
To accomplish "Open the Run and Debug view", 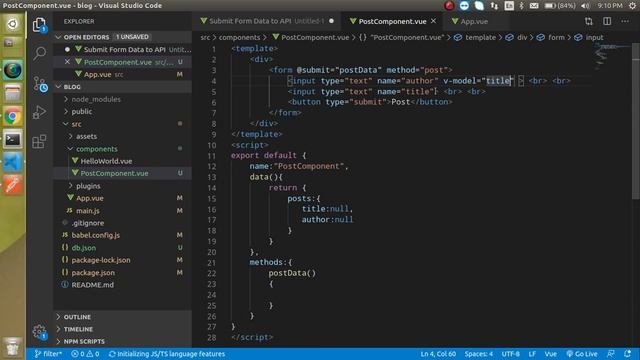I will click(39, 113).
